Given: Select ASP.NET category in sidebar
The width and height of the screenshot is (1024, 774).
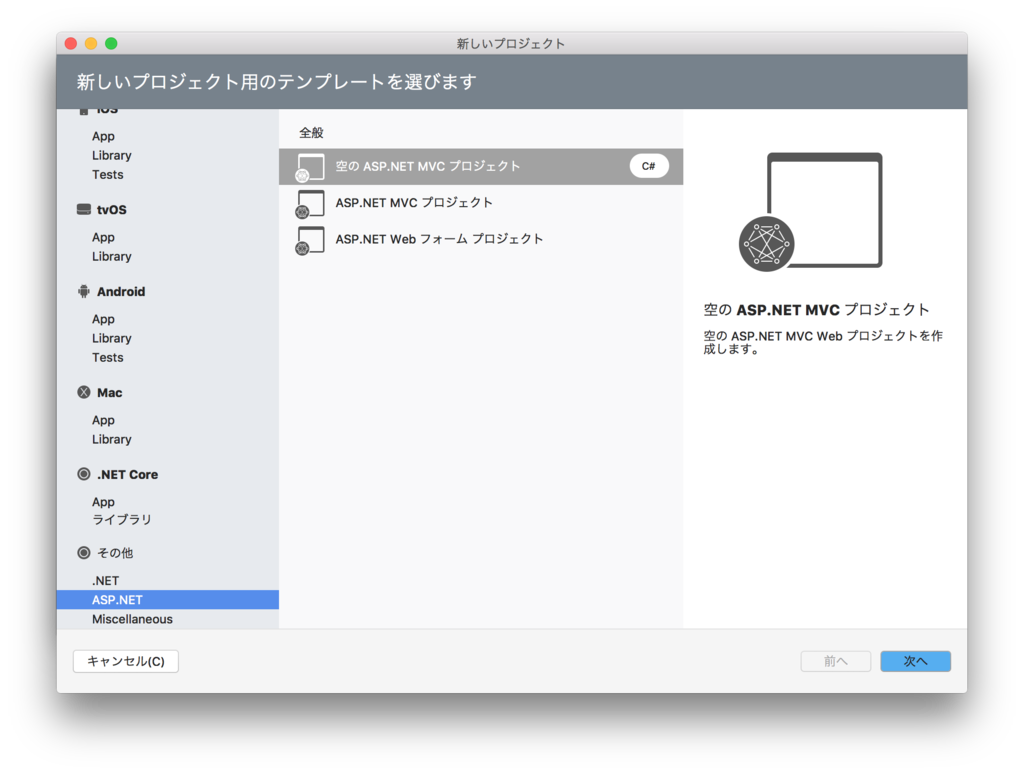Looking at the screenshot, I should point(168,600).
